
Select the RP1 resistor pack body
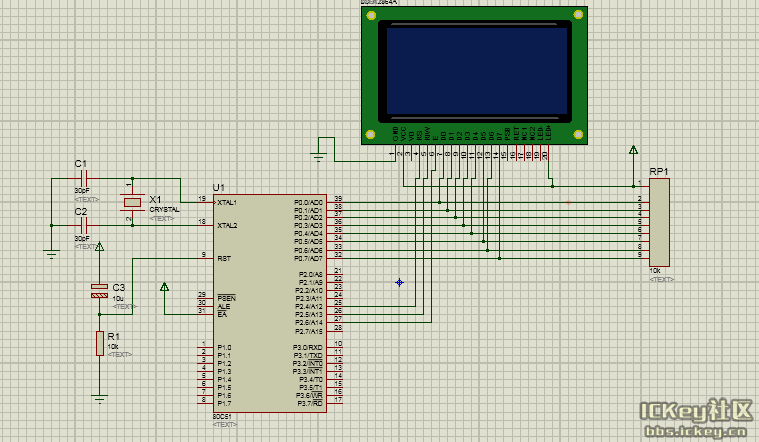659,222
